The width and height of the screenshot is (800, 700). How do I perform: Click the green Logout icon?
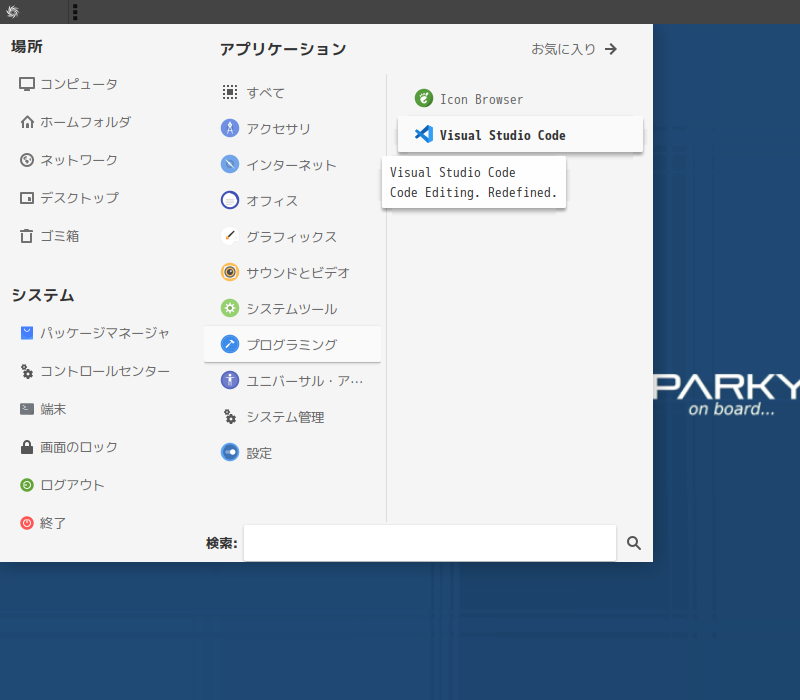tap(27, 485)
